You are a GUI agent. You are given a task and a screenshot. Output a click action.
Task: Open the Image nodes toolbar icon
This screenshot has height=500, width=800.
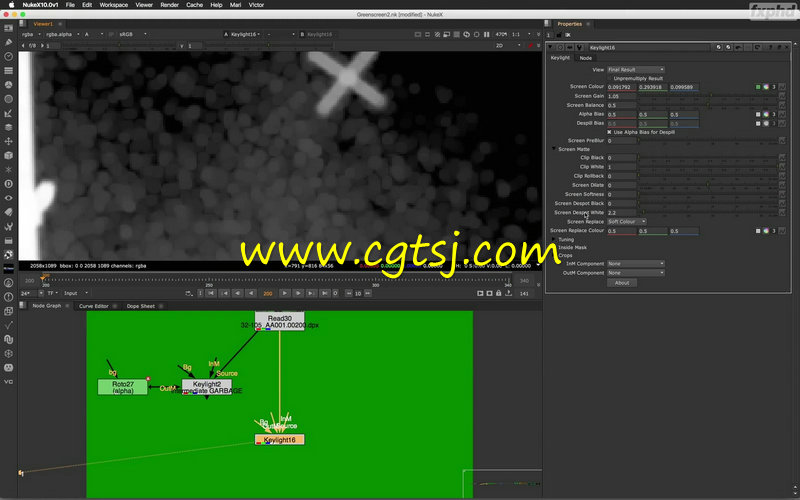point(8,28)
